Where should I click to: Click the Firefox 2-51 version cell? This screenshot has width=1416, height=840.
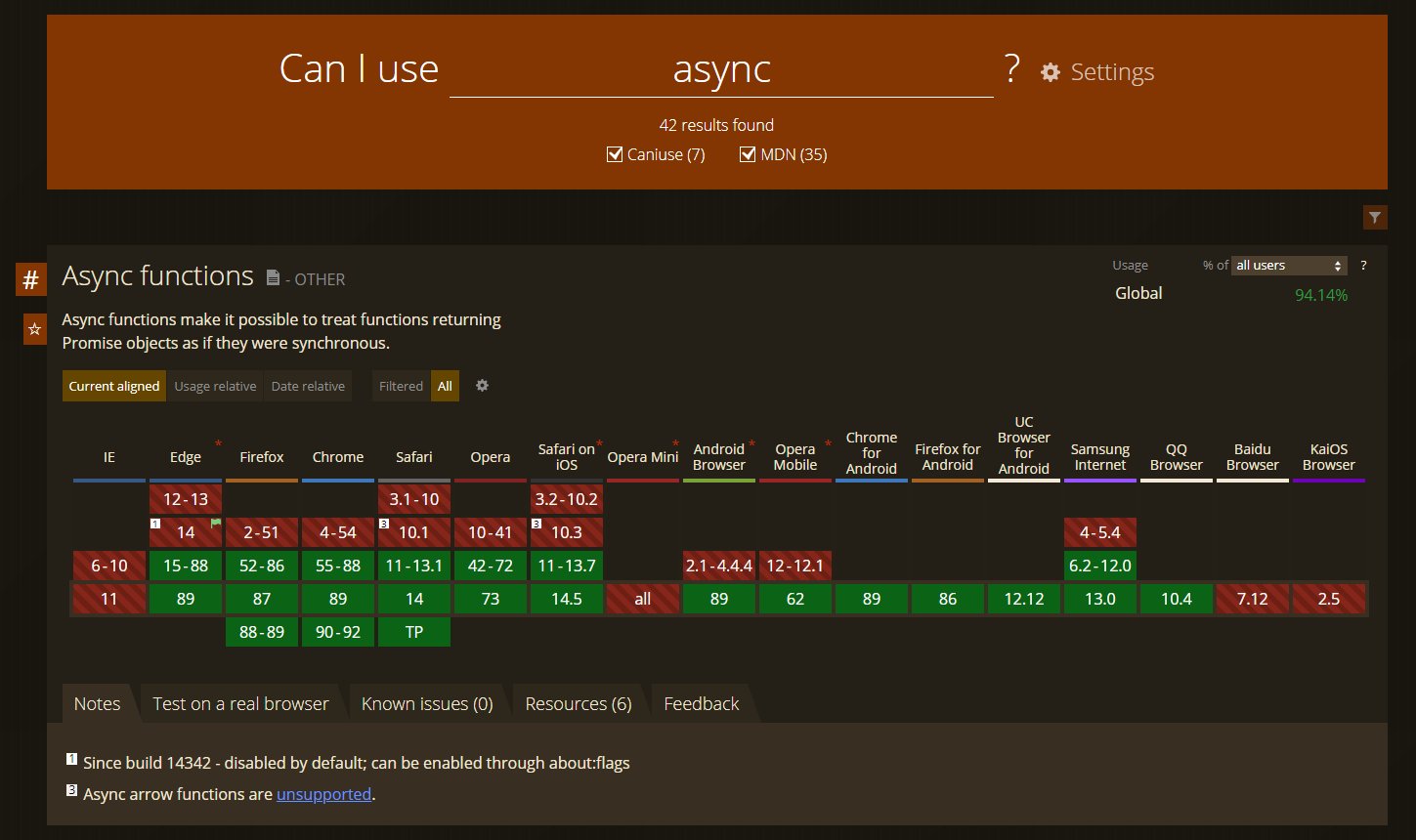point(262,532)
